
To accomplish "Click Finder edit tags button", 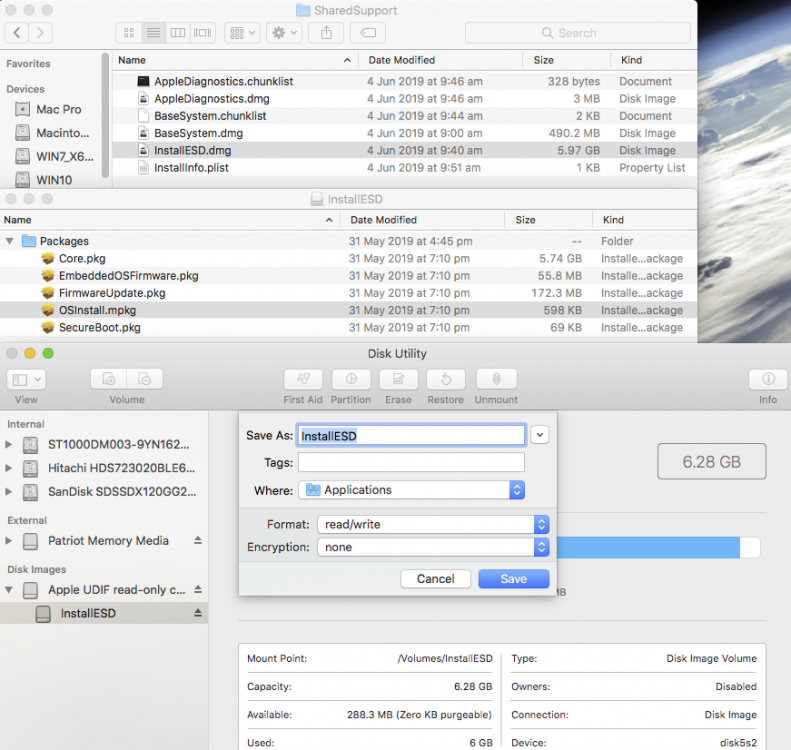I will click(368, 33).
